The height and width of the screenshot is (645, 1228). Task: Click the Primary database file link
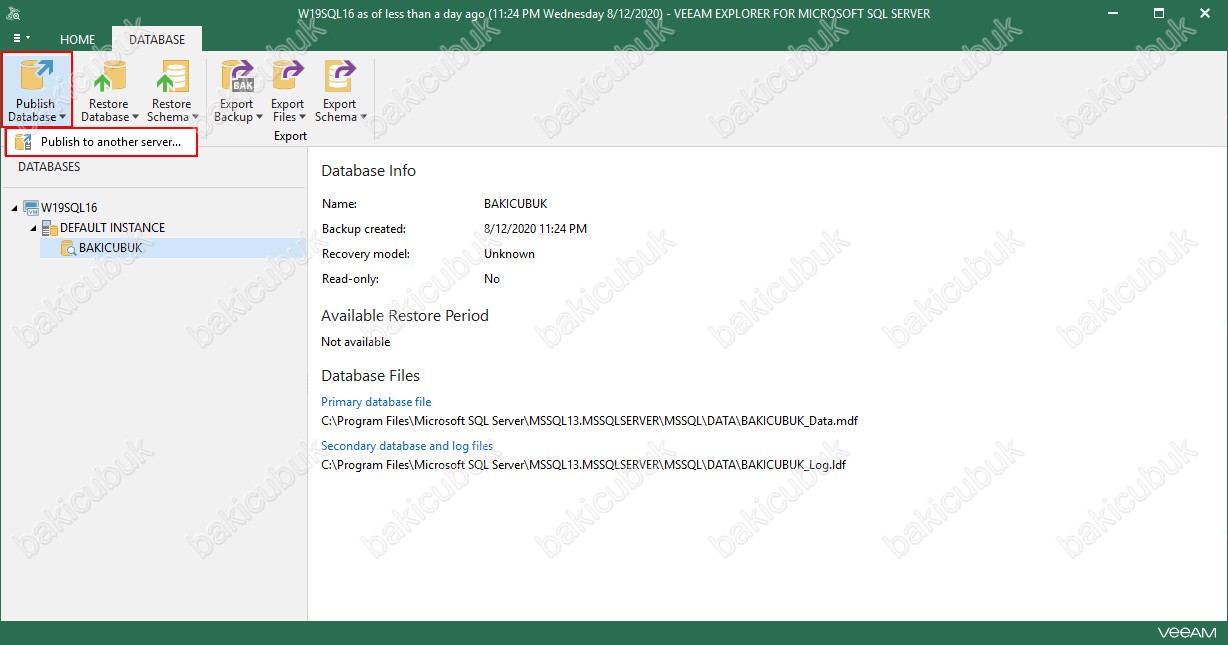pyautogui.click(x=376, y=402)
